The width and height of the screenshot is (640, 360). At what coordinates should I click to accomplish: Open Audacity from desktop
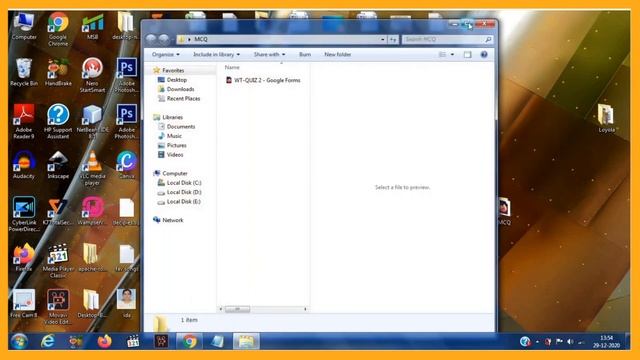(24, 165)
